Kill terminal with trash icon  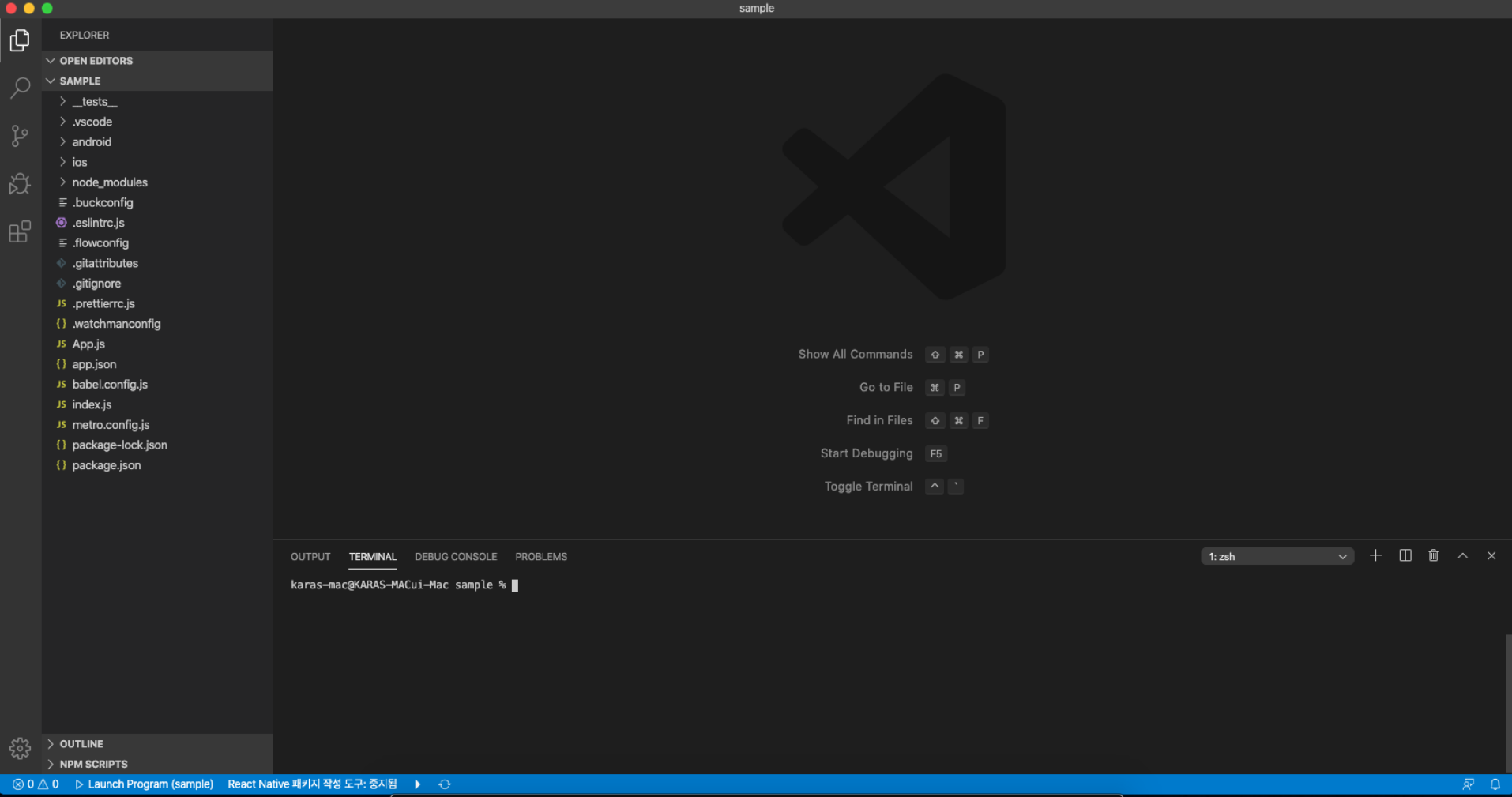[x=1434, y=556]
